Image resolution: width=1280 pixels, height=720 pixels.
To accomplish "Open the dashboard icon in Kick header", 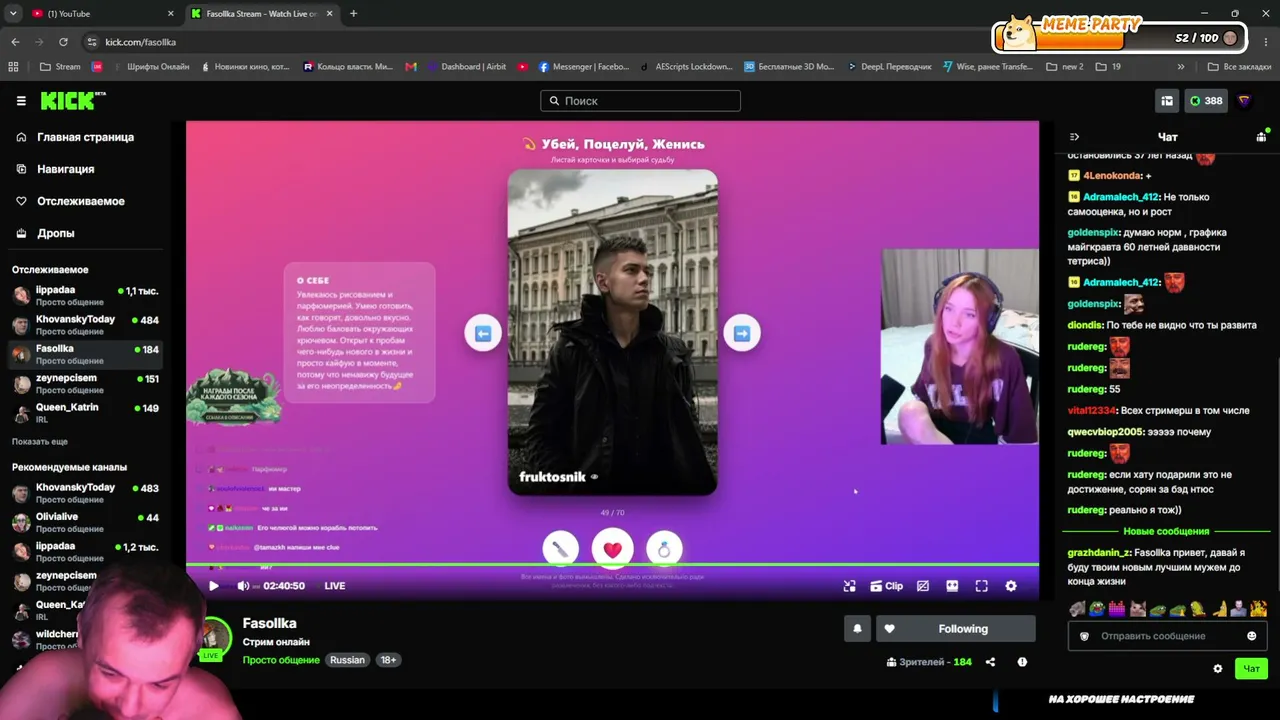I will (x=1167, y=101).
